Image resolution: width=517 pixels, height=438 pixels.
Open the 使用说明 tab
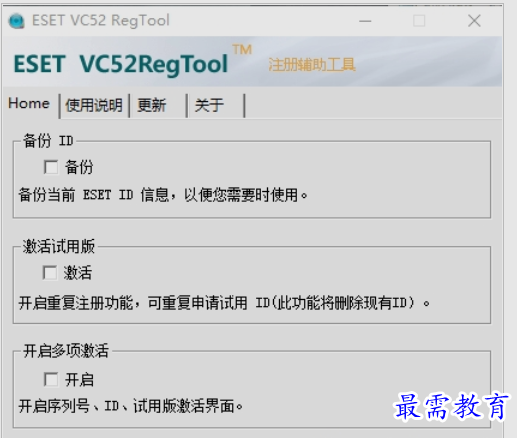pos(94,105)
